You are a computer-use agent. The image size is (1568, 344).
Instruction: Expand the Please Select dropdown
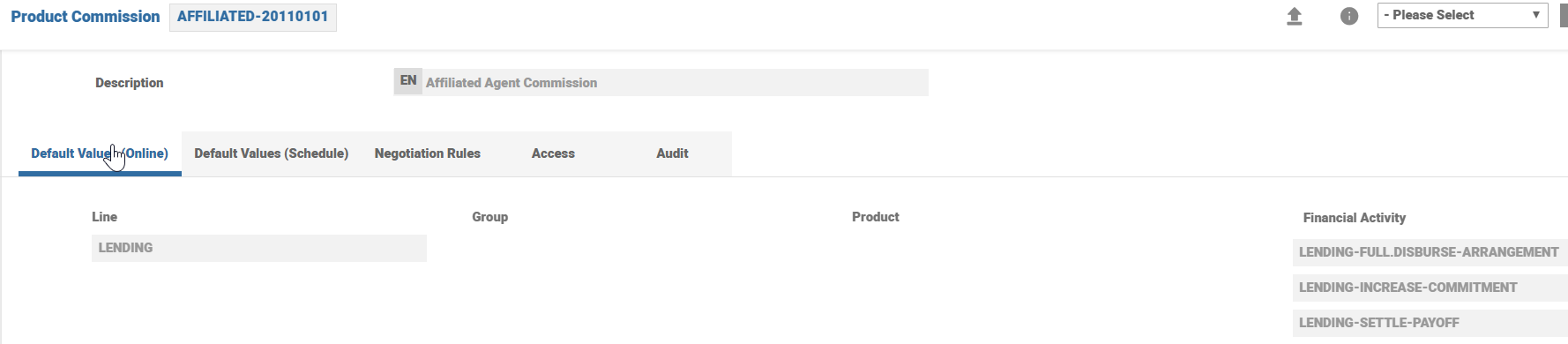1462,16
